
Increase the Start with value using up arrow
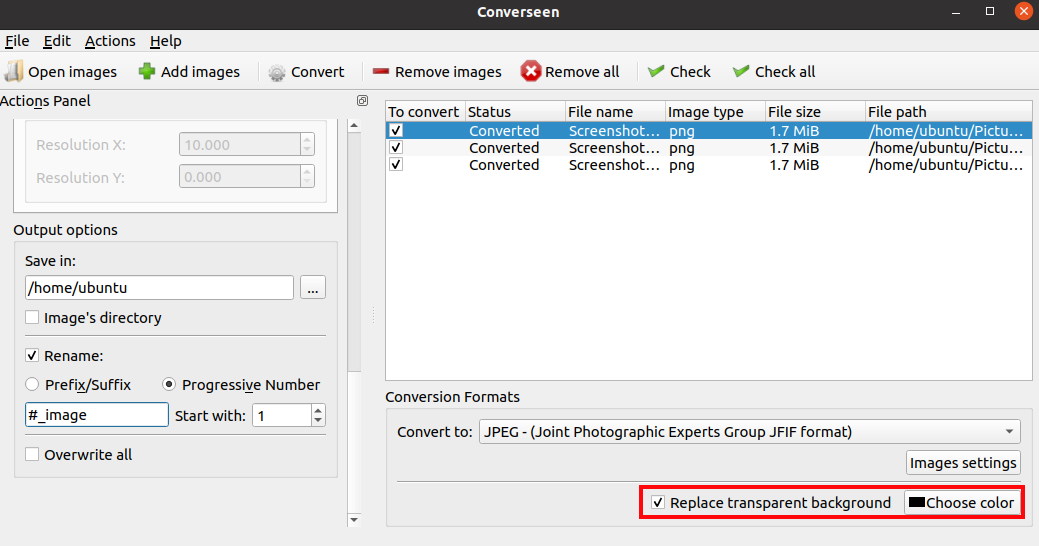318,410
